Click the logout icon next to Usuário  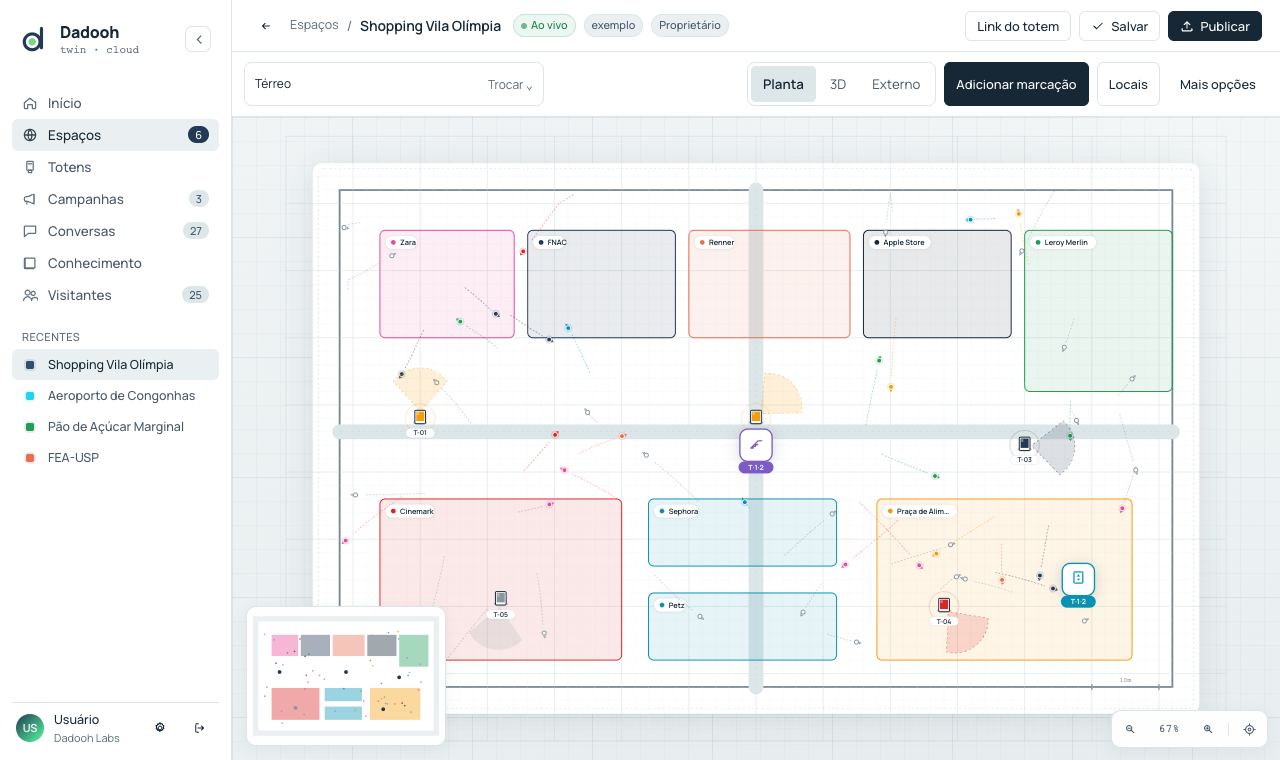coord(199,727)
